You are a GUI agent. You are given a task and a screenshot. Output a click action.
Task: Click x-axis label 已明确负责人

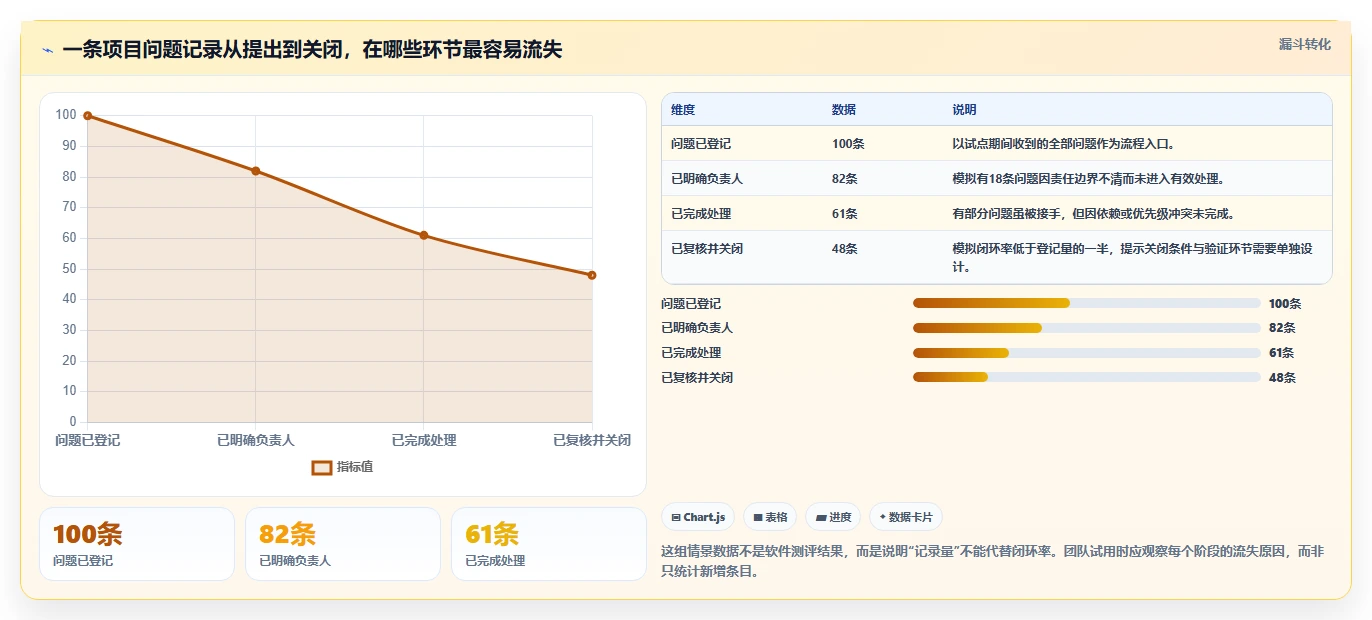[x=256, y=440]
